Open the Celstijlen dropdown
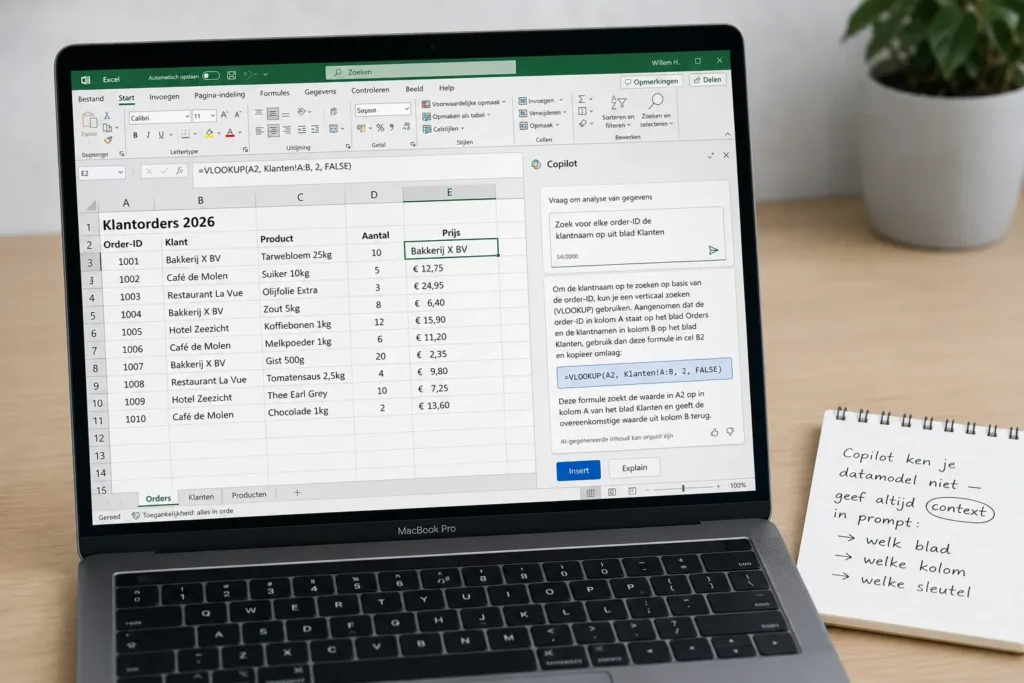 point(443,129)
